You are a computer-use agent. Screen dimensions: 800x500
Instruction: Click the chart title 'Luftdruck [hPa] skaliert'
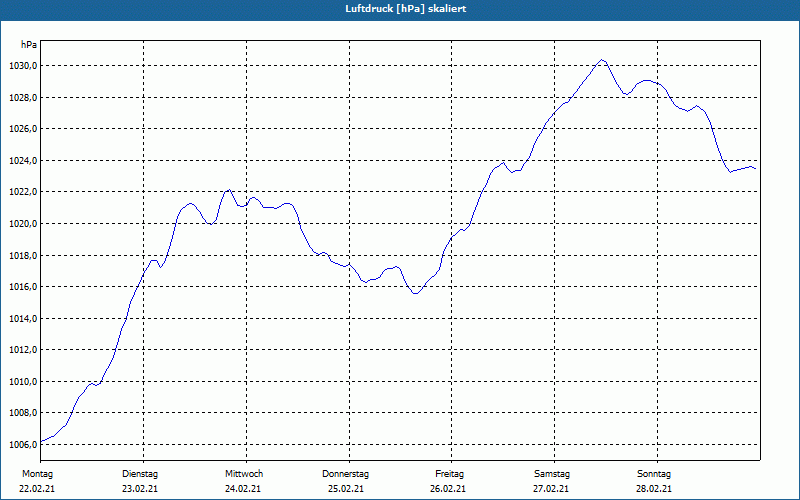pos(406,9)
